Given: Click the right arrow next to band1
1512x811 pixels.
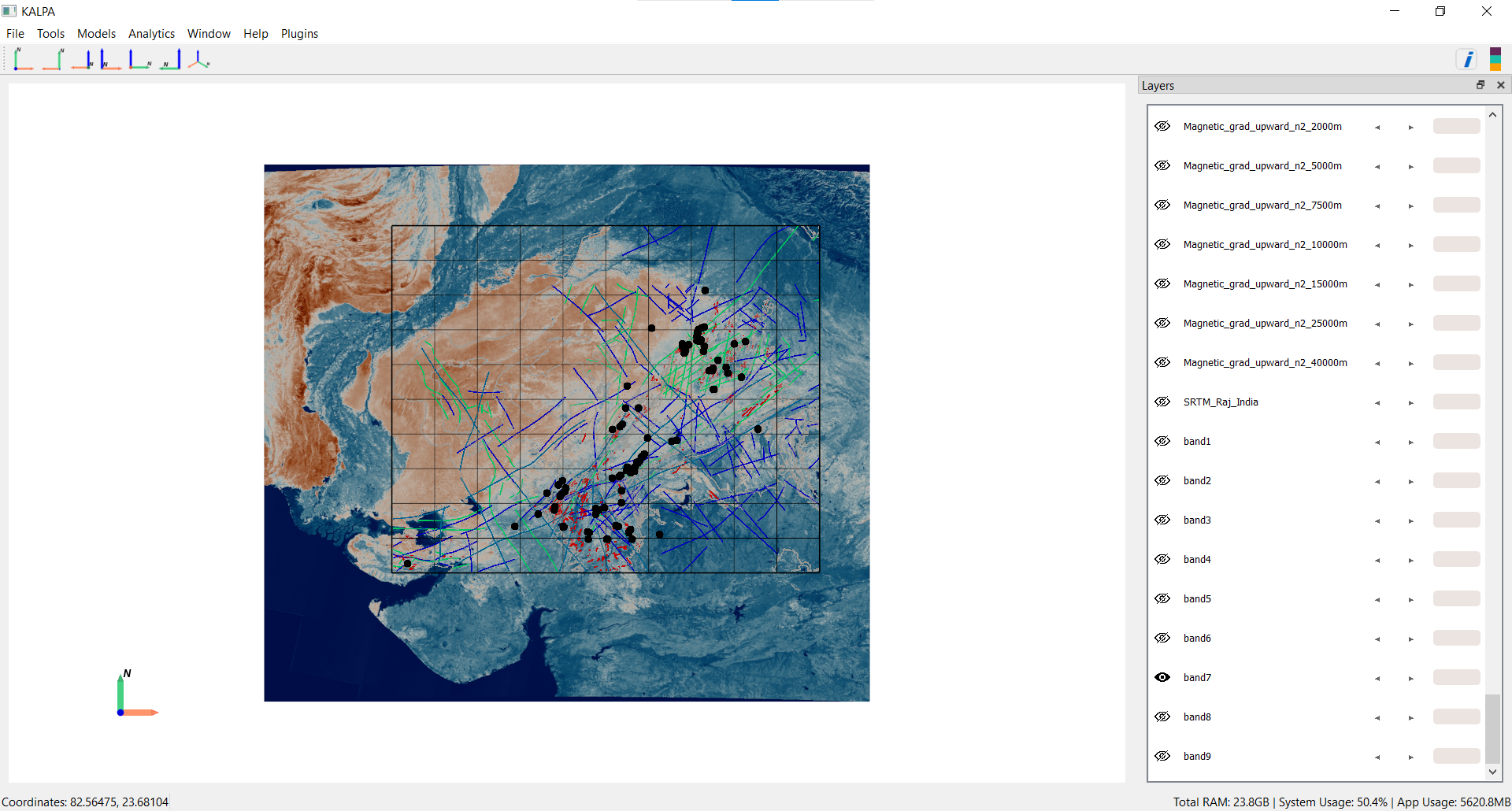Looking at the screenshot, I should tap(1411, 442).
